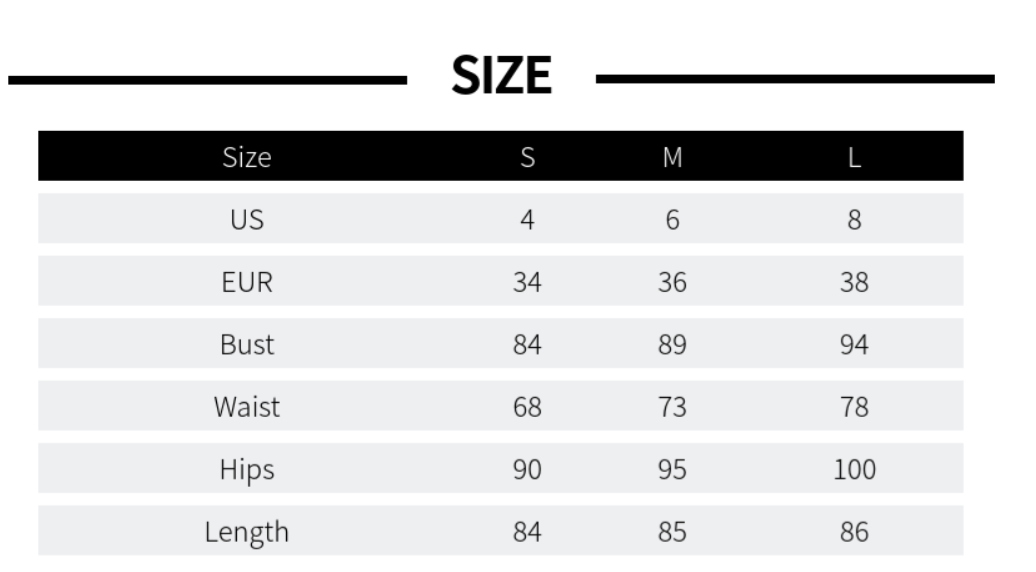The image size is (1036, 572).
Task: Select EUR size value 36
Action: pos(672,282)
